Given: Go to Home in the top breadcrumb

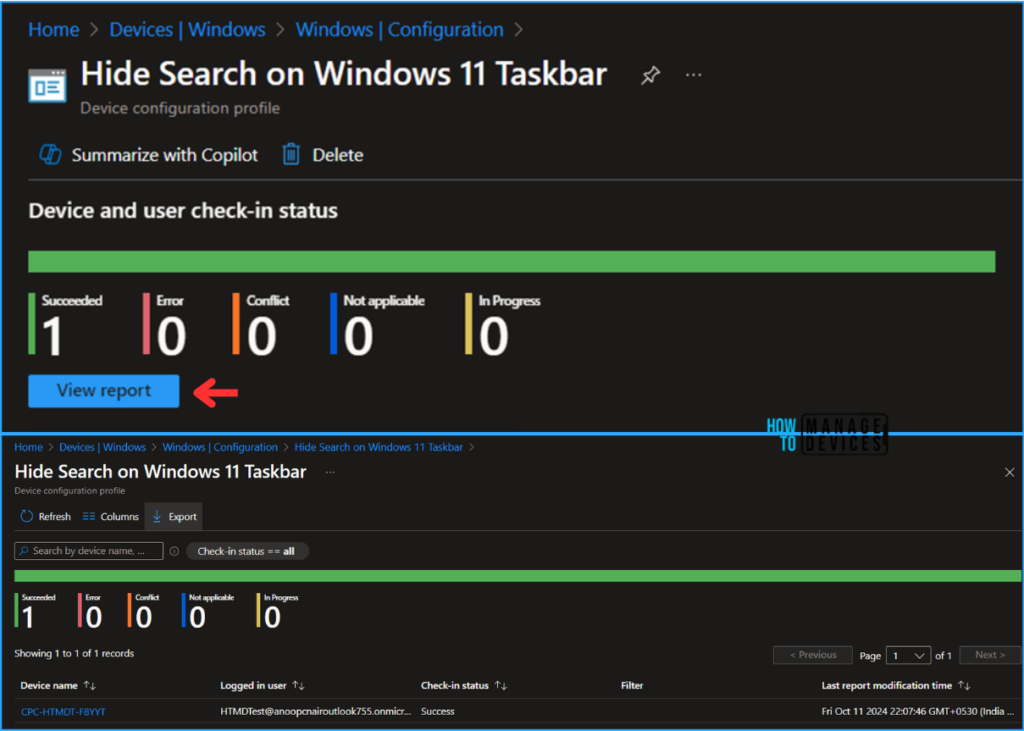Looking at the screenshot, I should [x=54, y=29].
